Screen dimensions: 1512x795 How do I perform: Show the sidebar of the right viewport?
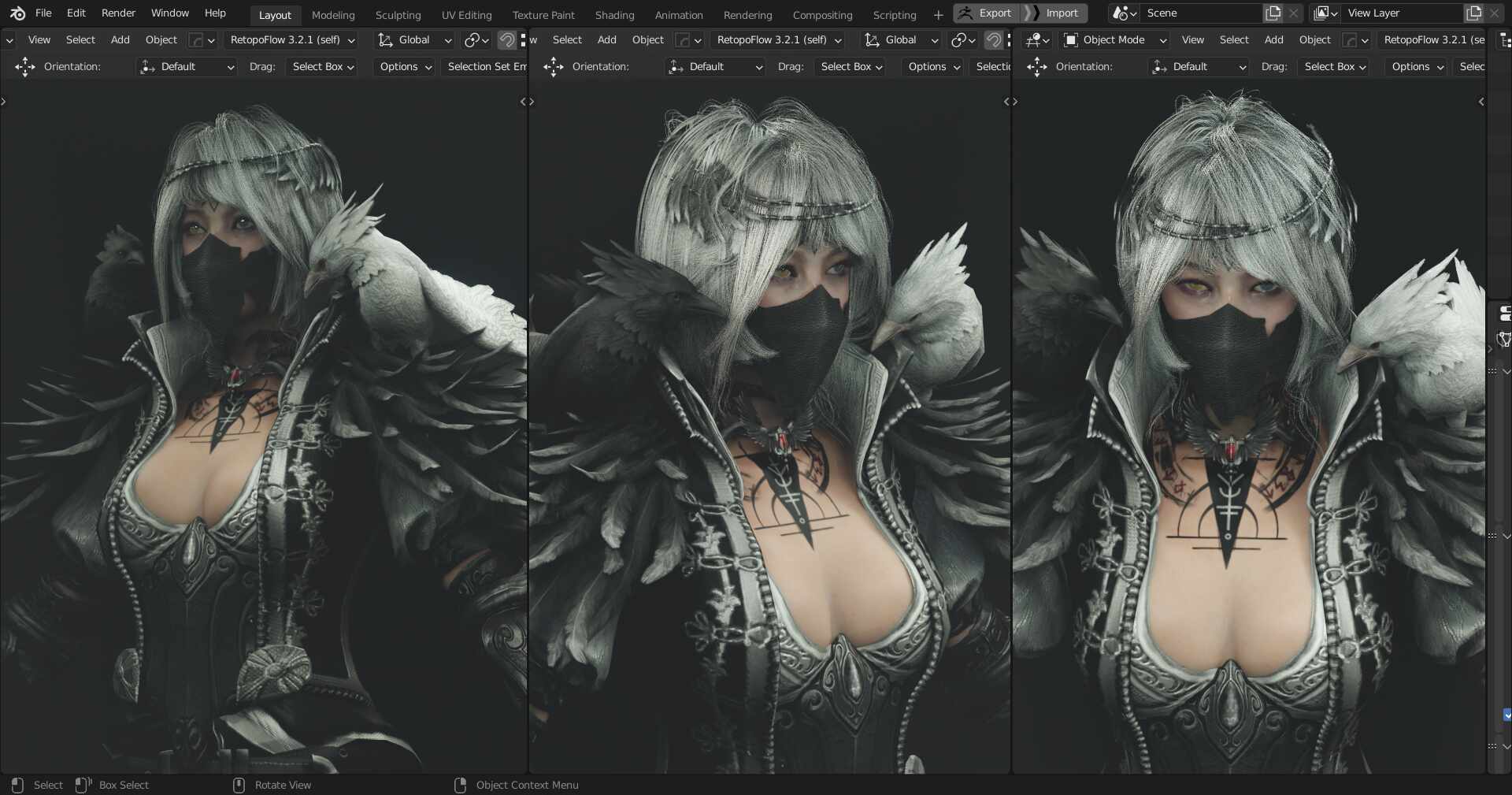(1481, 102)
